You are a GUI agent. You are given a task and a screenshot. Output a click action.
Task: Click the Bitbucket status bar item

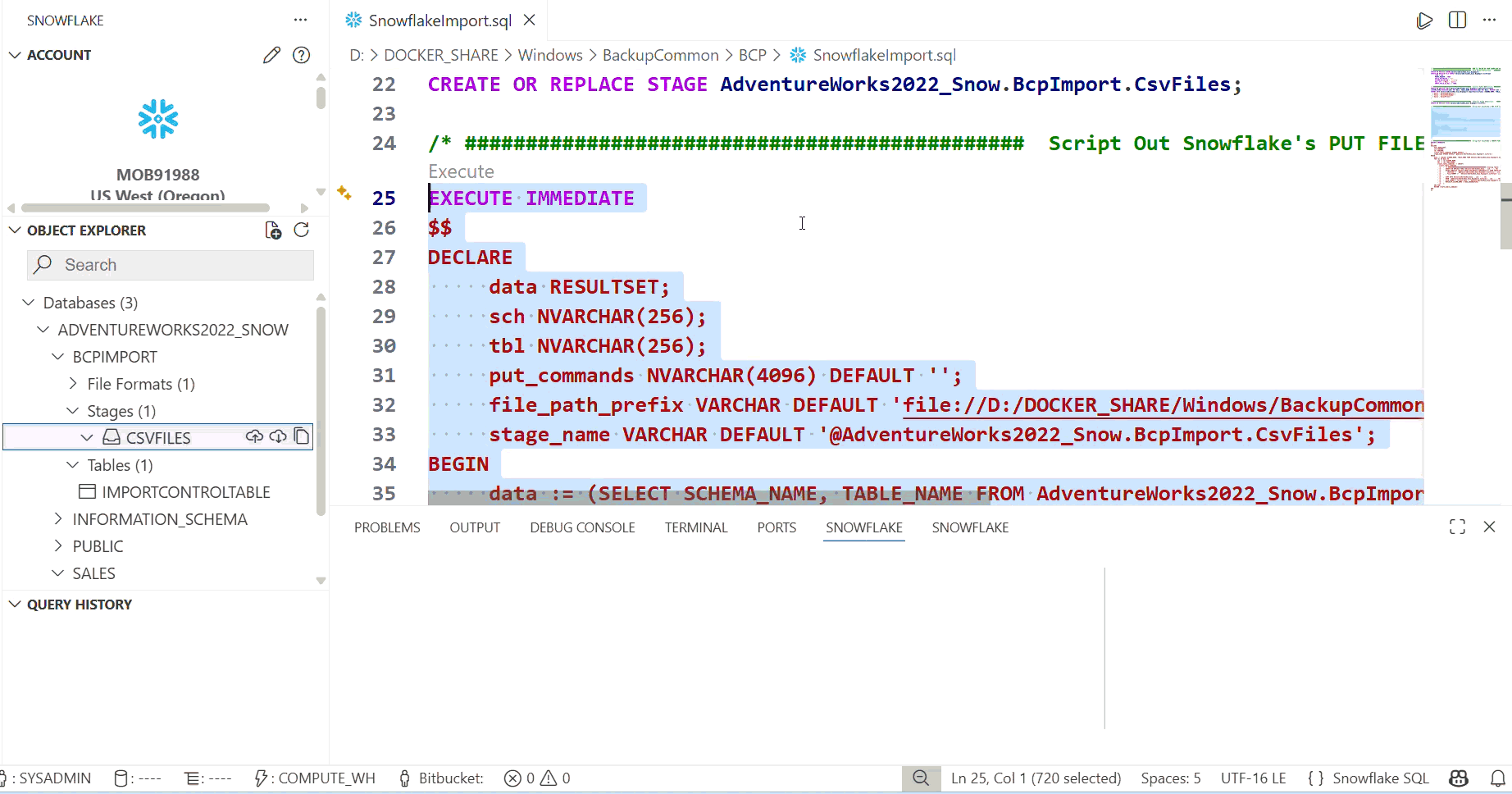click(441, 778)
